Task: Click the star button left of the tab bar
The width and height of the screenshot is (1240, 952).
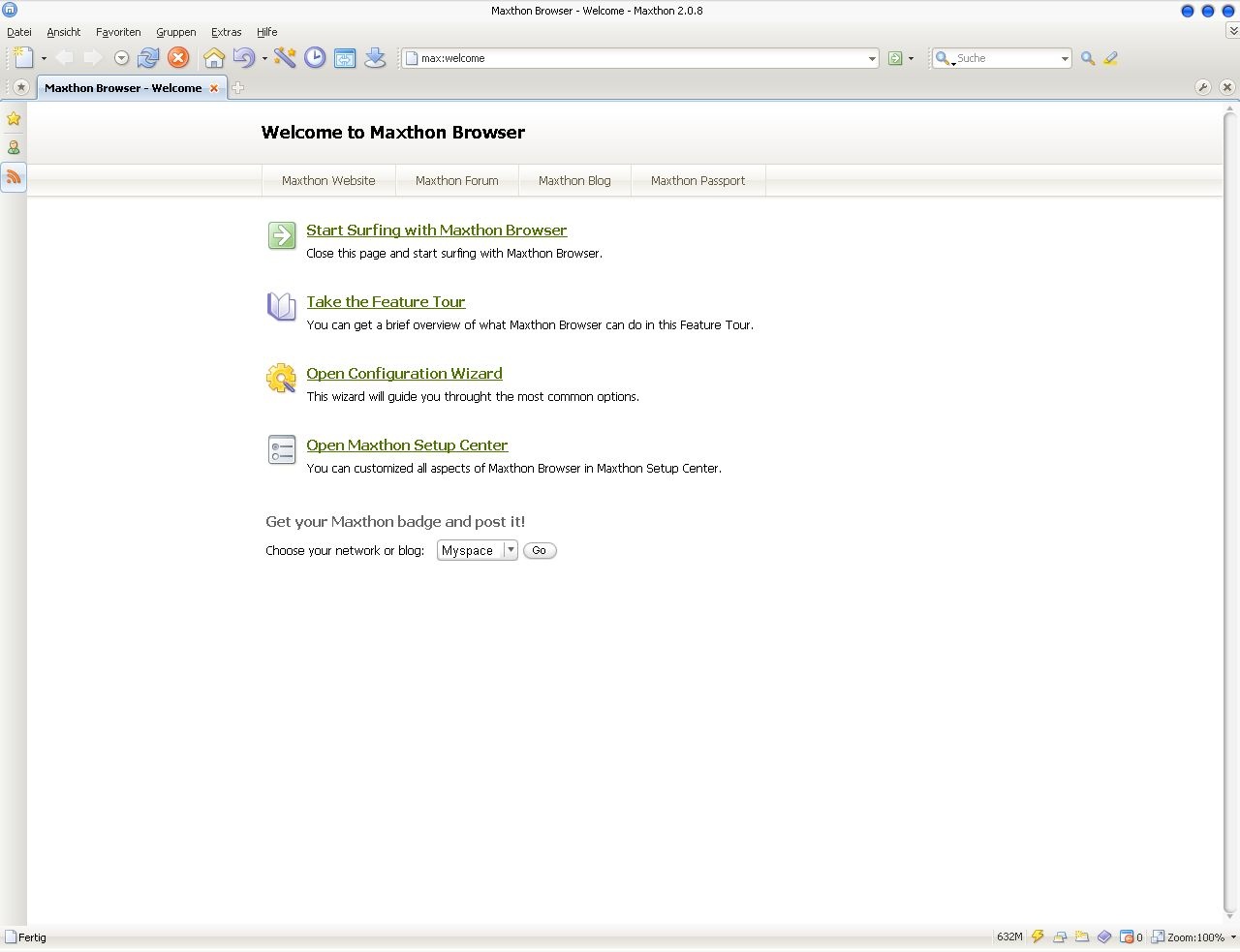Action: pyautogui.click(x=20, y=87)
